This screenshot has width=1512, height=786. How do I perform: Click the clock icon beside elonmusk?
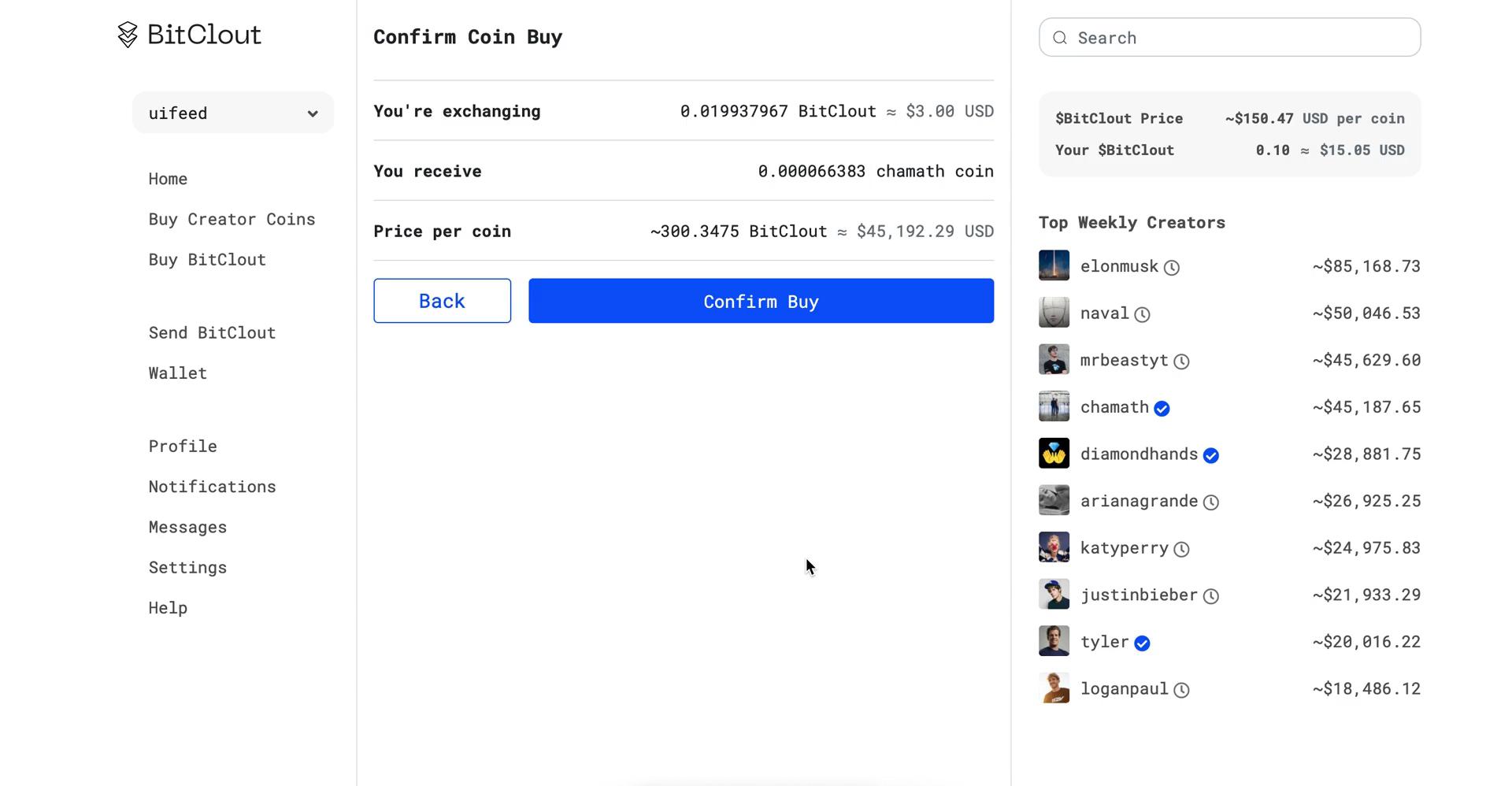(1172, 268)
